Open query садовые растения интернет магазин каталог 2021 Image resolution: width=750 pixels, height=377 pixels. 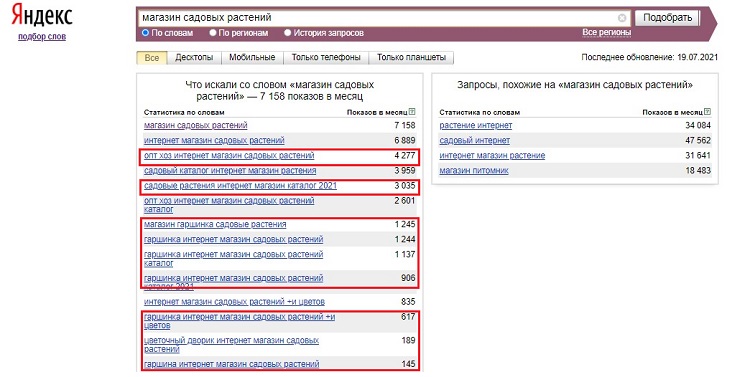(x=241, y=186)
